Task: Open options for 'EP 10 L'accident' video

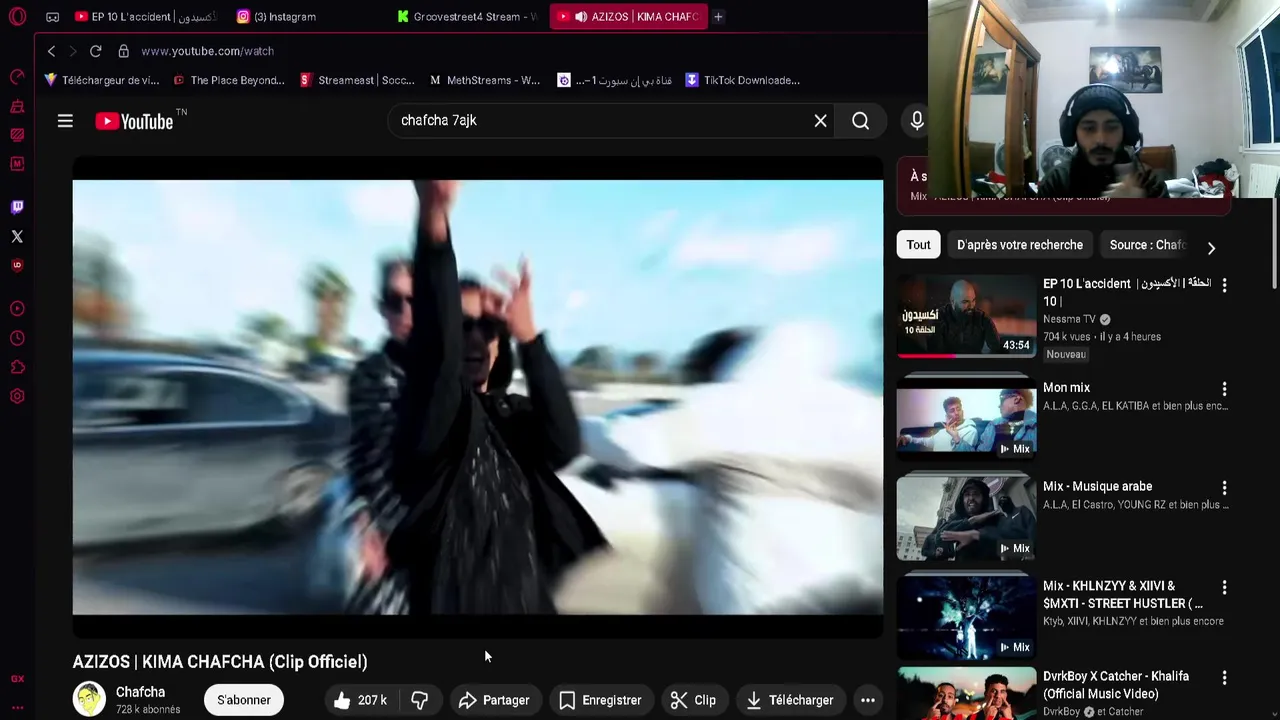Action: point(1224,285)
